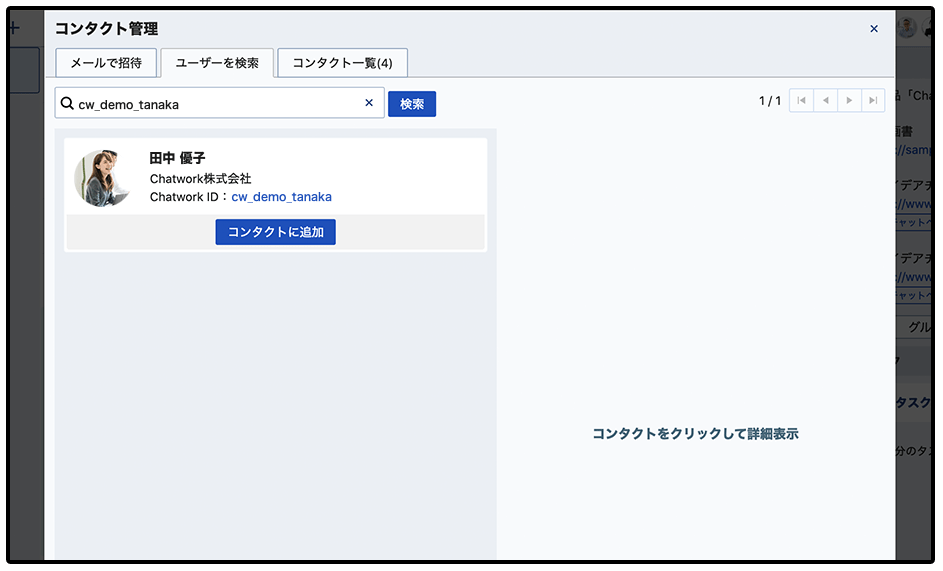Click the 1 / 1 page indicator

(x=769, y=101)
